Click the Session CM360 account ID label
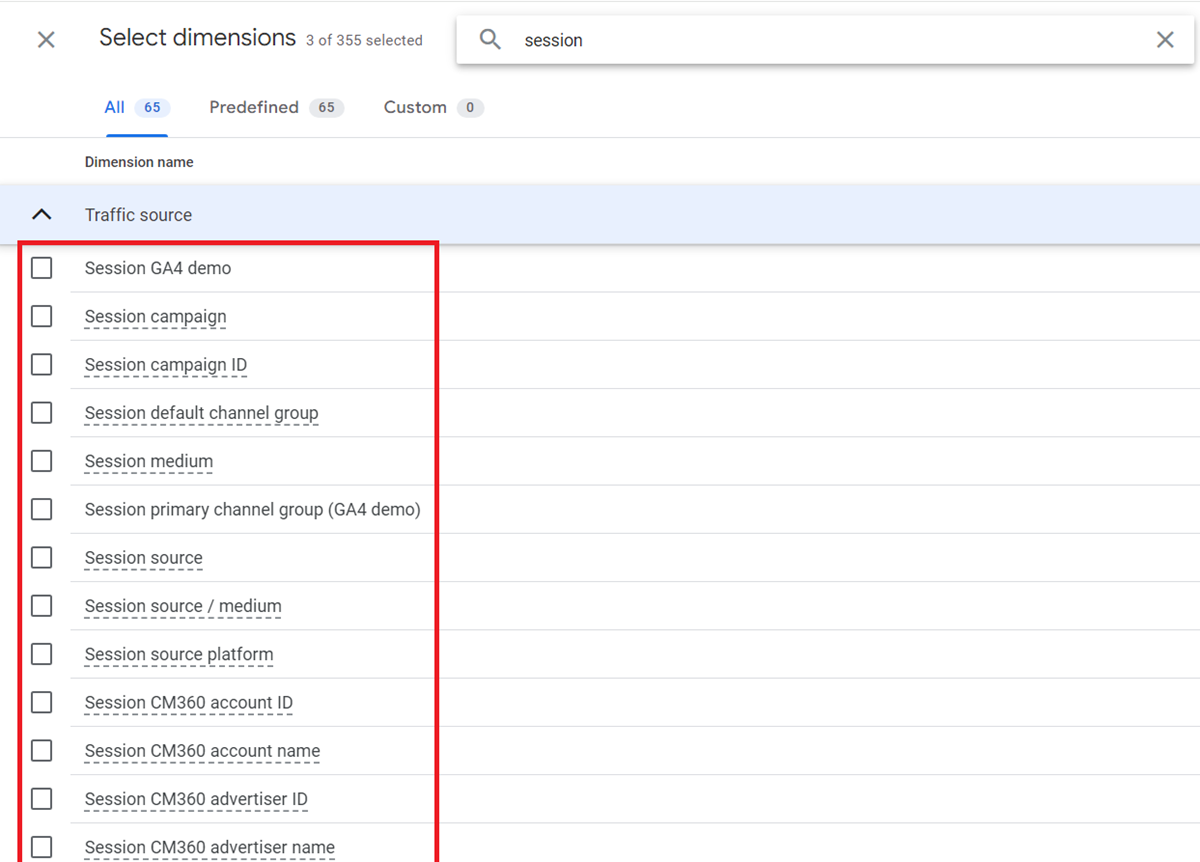The image size is (1200, 862). pos(189,703)
